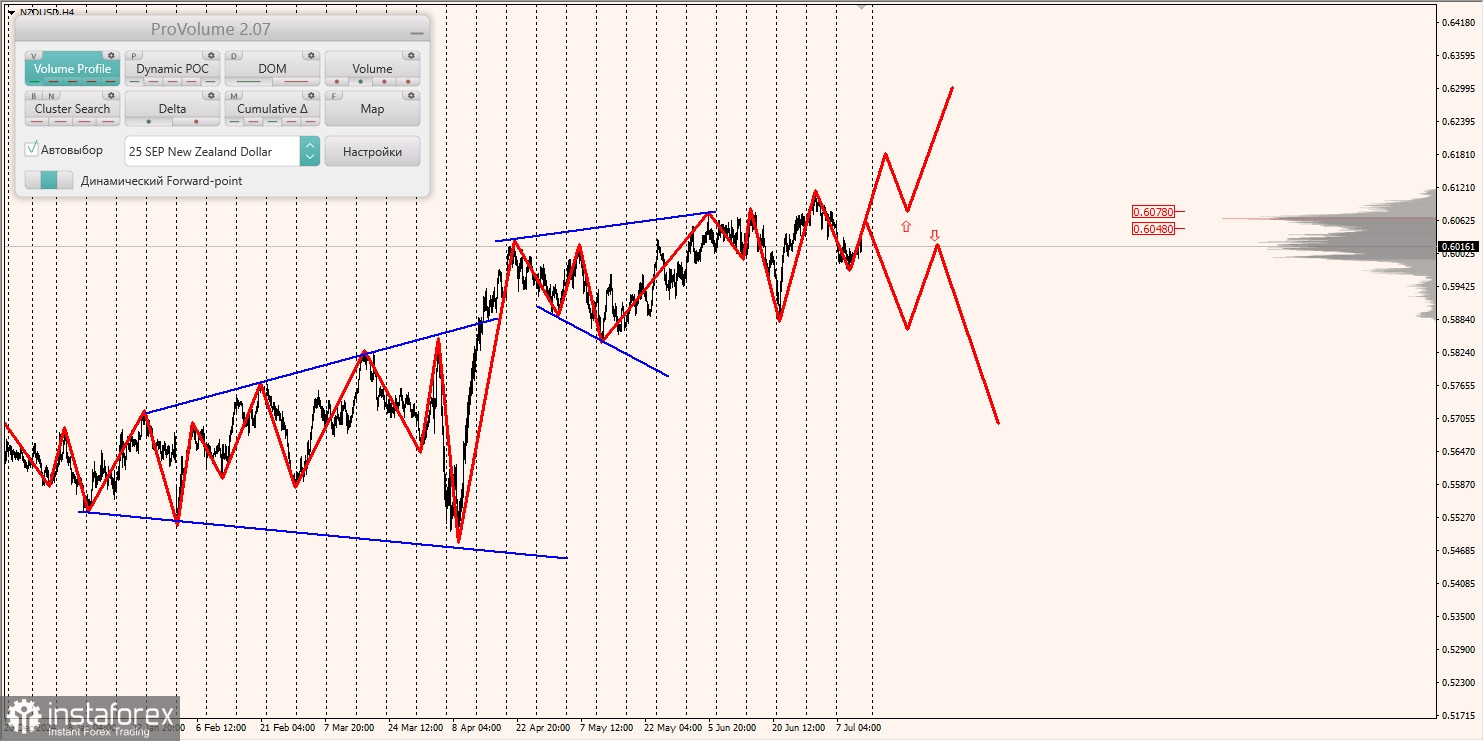Open the Настройки settings button

372,151
